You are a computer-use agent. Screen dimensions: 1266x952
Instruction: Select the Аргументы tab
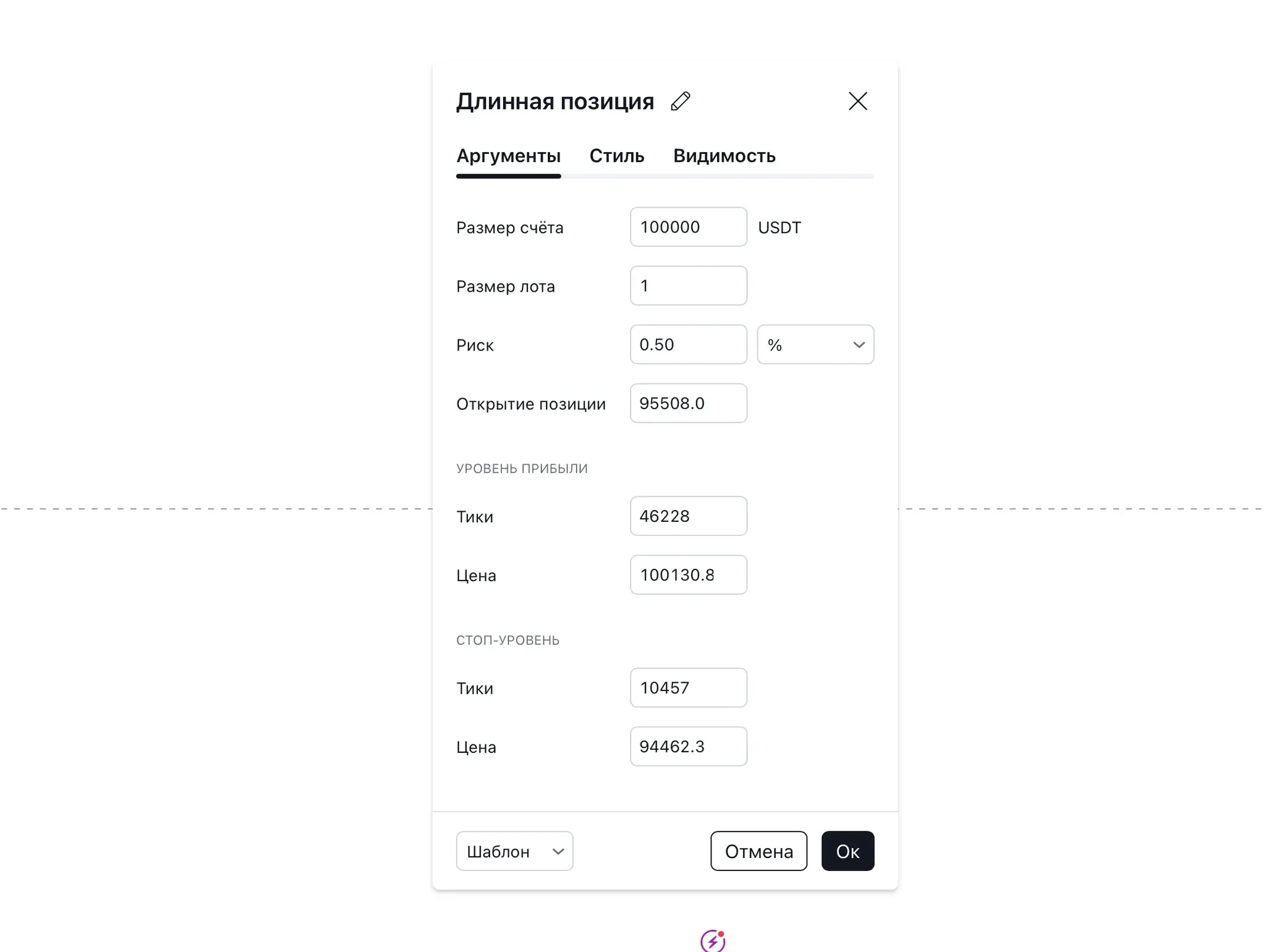[x=508, y=156]
